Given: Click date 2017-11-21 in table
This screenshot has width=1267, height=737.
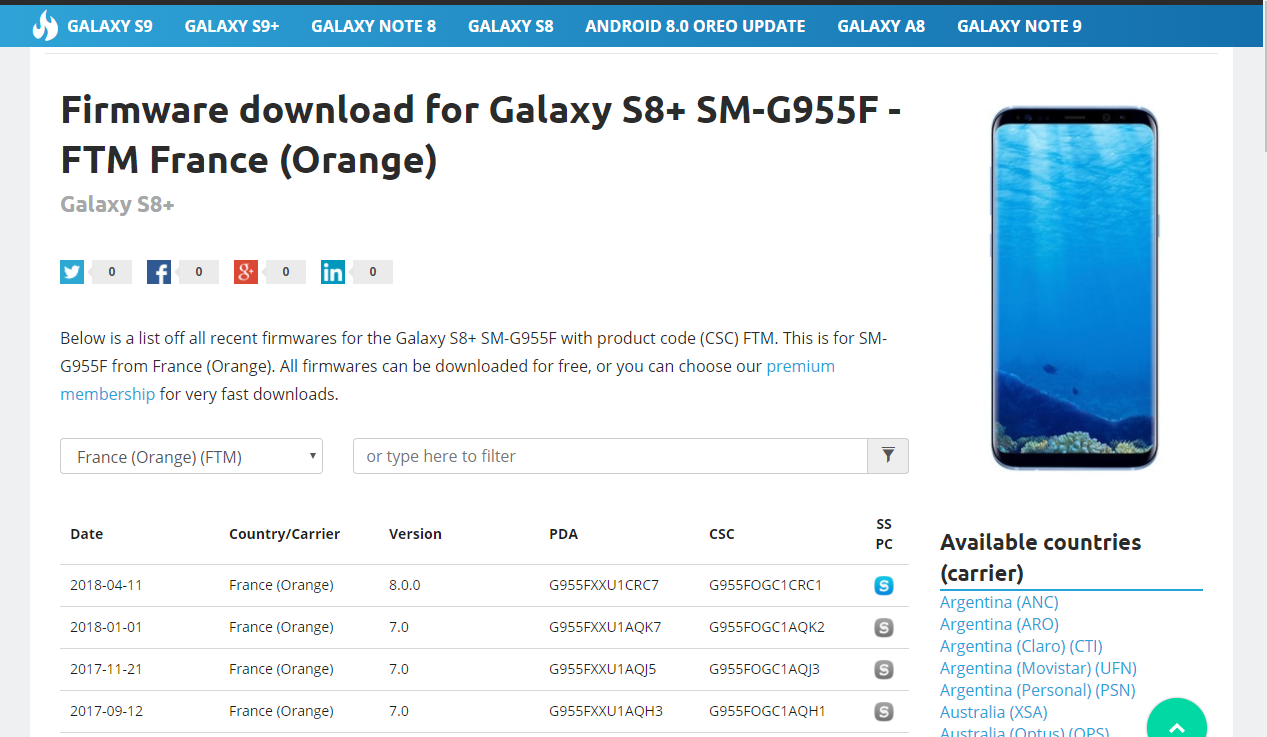Looking at the screenshot, I should pos(106,669).
